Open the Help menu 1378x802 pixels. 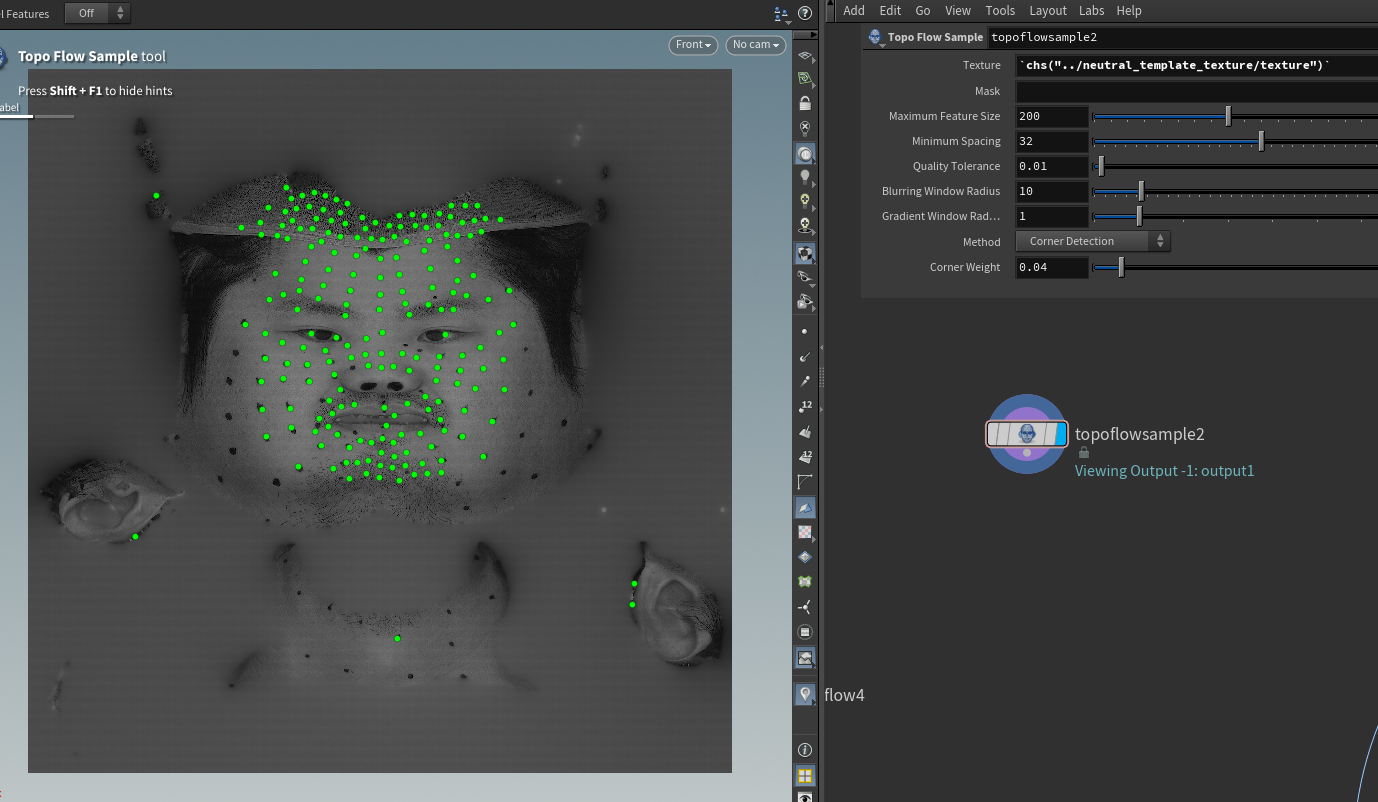click(x=1129, y=10)
